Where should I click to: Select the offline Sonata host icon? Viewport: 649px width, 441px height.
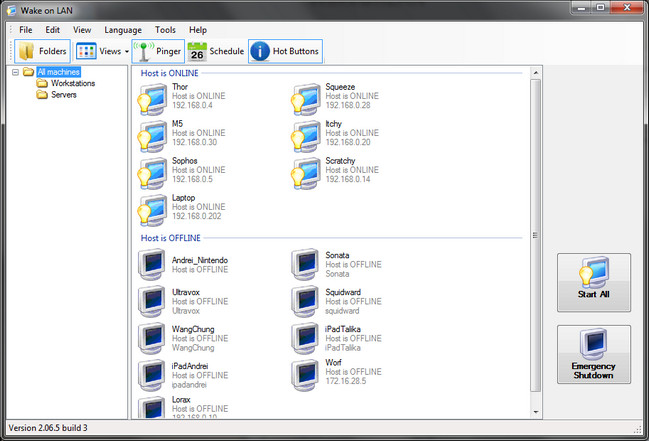pyautogui.click(x=306, y=265)
